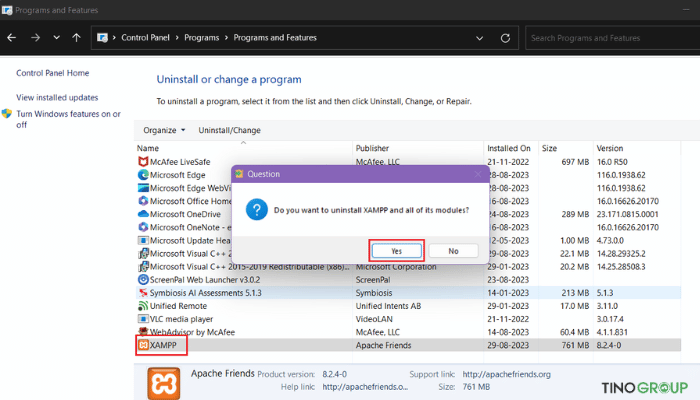
Task: Click No in the Question dialog
Action: coord(453,251)
